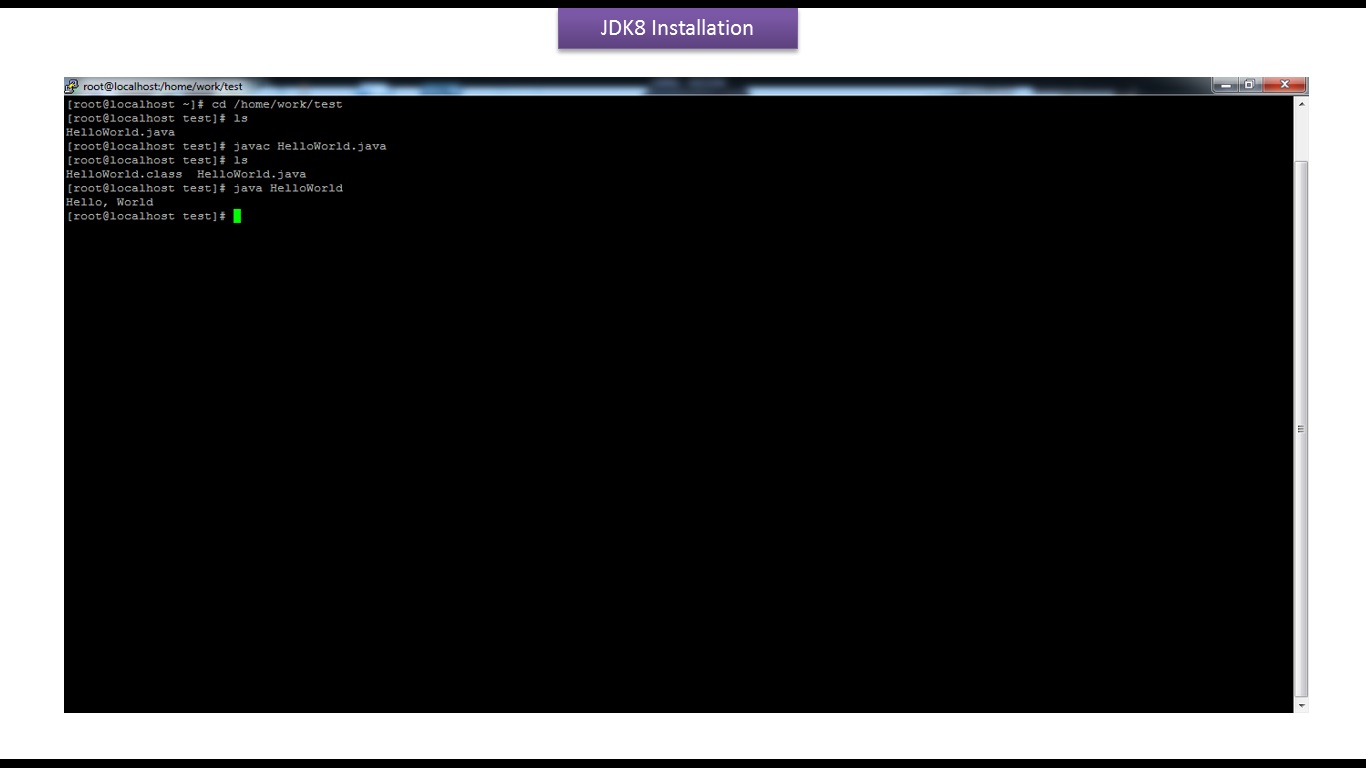
Task: Close the root@localhost terminal window
Action: tap(1284, 85)
